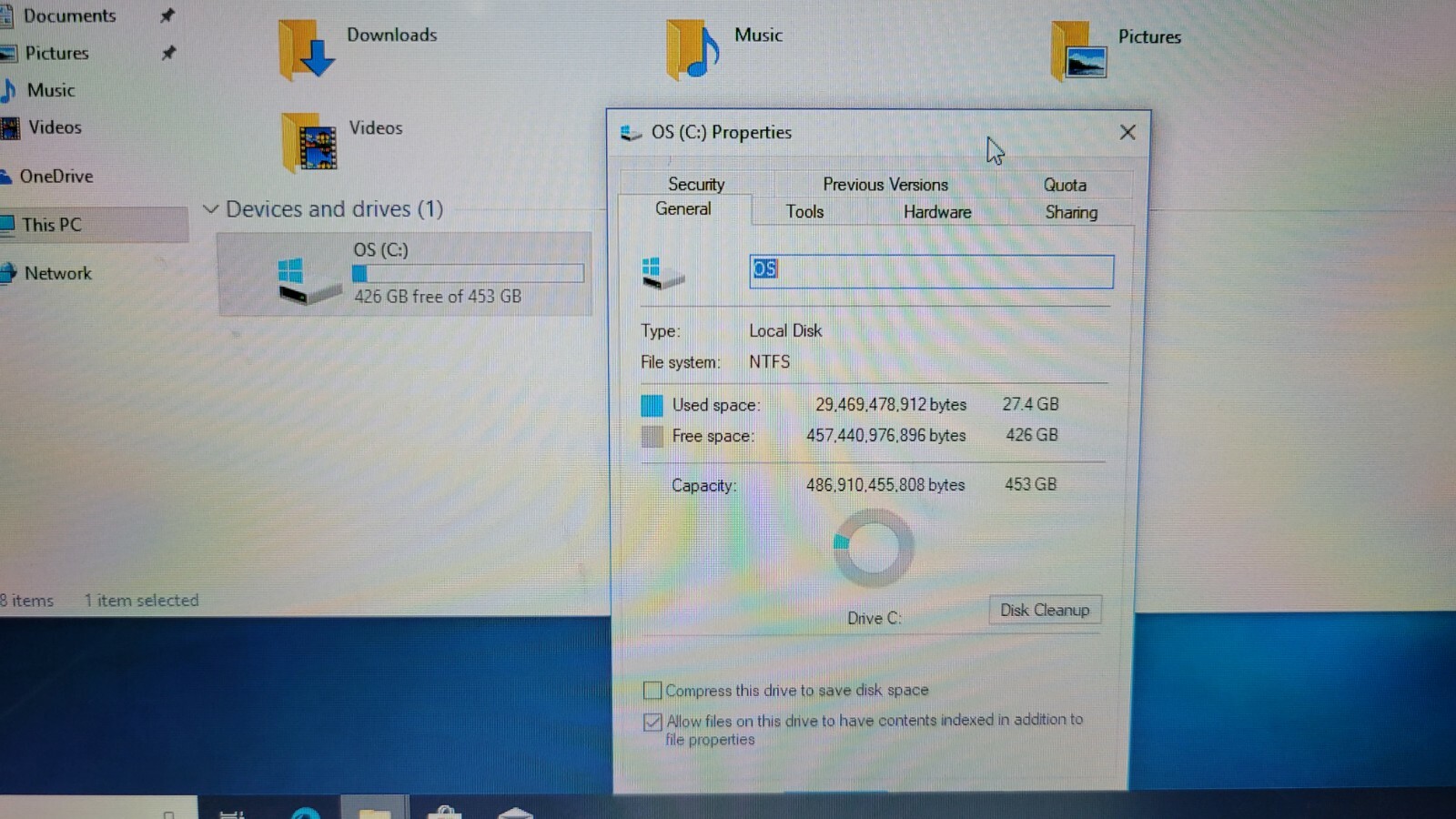Click the drive icon beside the OS name field

click(662, 273)
